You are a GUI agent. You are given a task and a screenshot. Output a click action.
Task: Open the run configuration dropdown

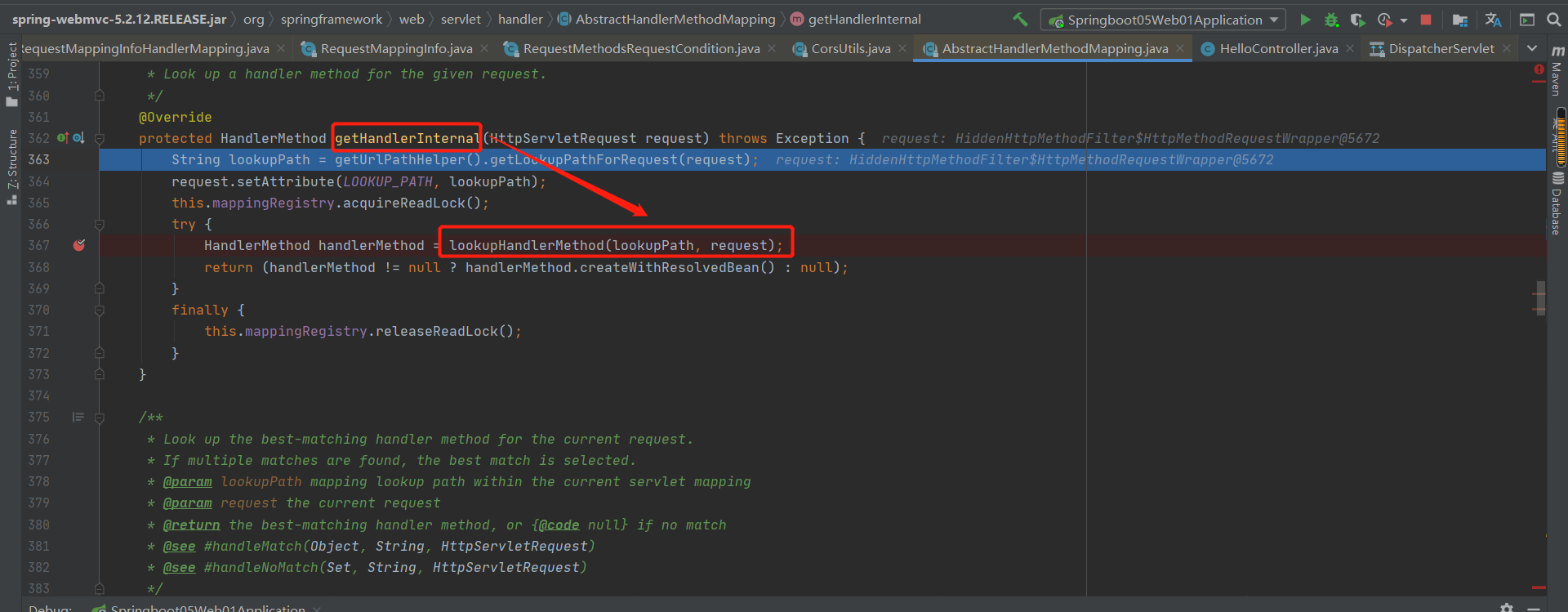(1163, 20)
